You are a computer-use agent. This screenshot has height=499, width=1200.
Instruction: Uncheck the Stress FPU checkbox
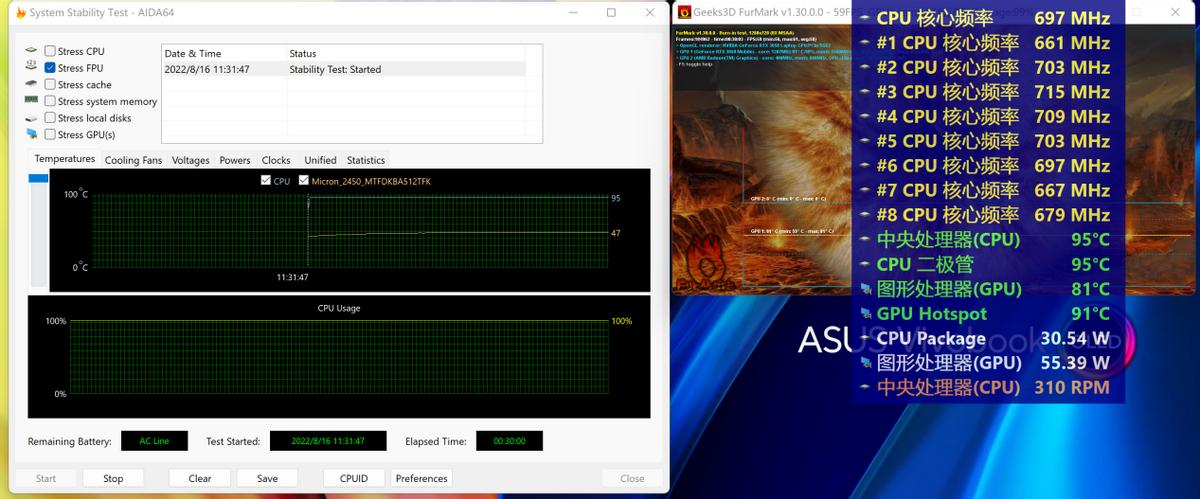[x=50, y=68]
